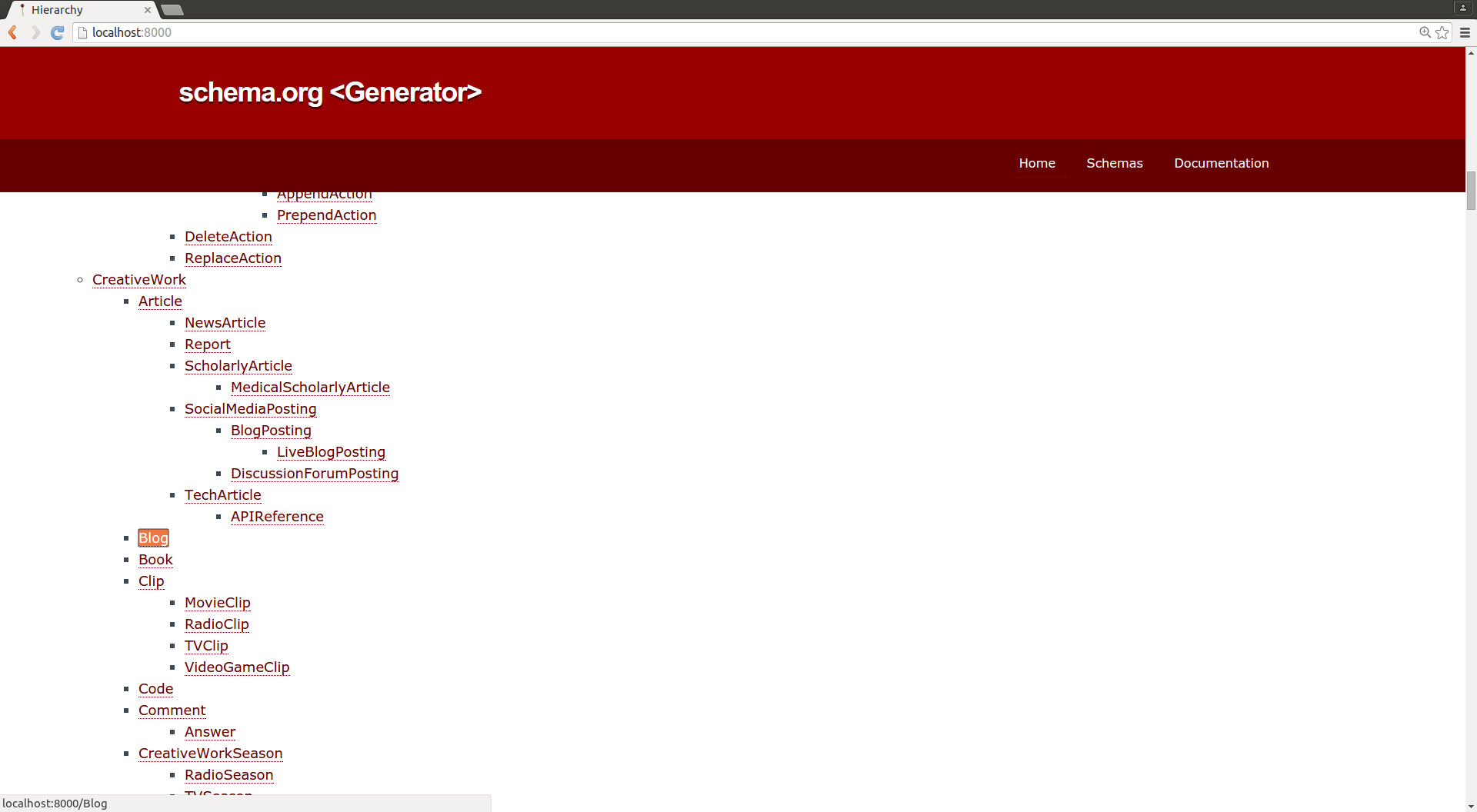Image resolution: width=1477 pixels, height=812 pixels.
Task: Click the schema.org Generator site title
Action: click(330, 92)
